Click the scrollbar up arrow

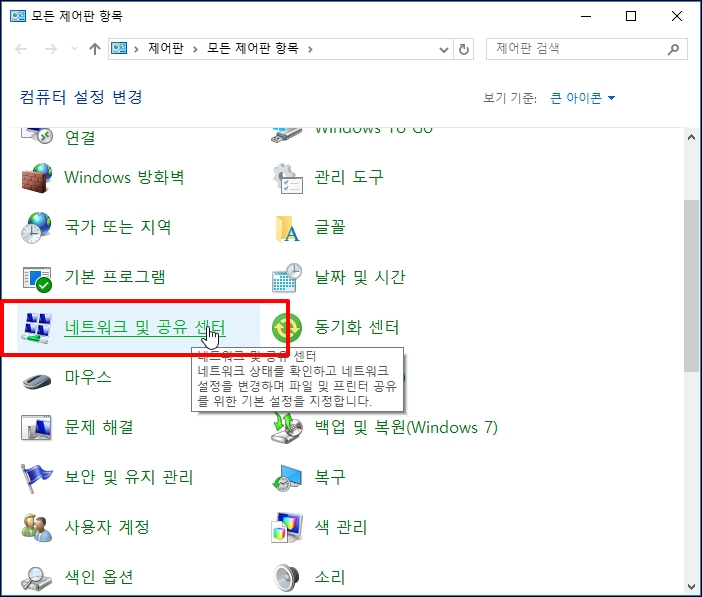click(x=691, y=137)
